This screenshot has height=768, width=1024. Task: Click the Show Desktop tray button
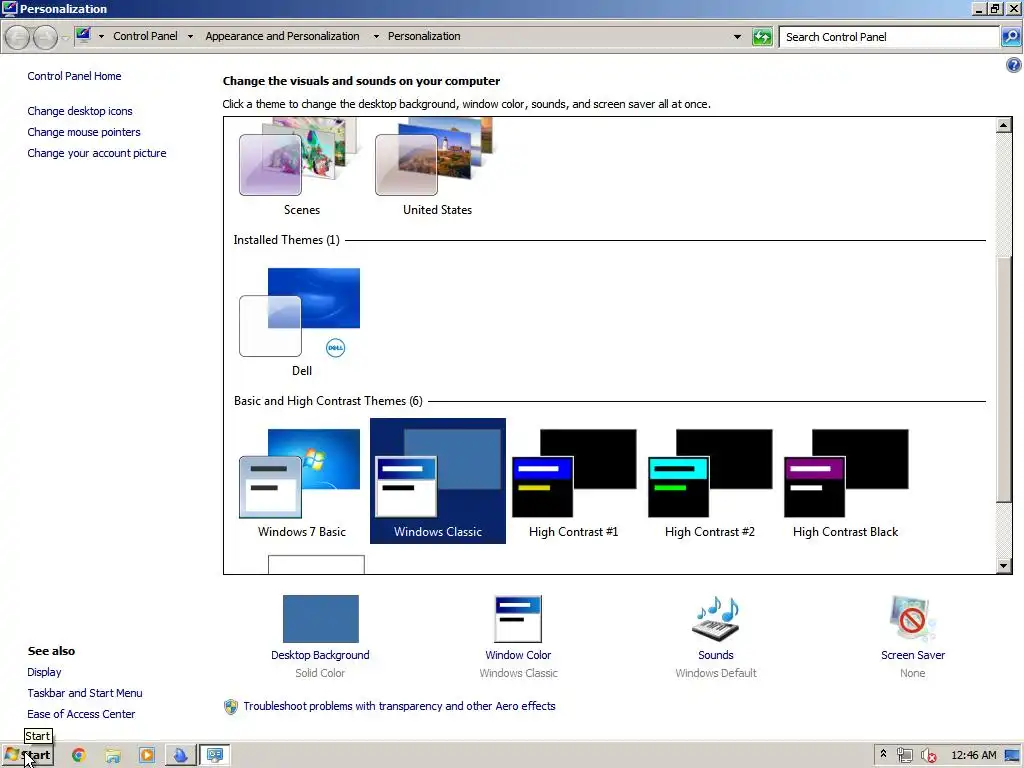[x=1012, y=756]
